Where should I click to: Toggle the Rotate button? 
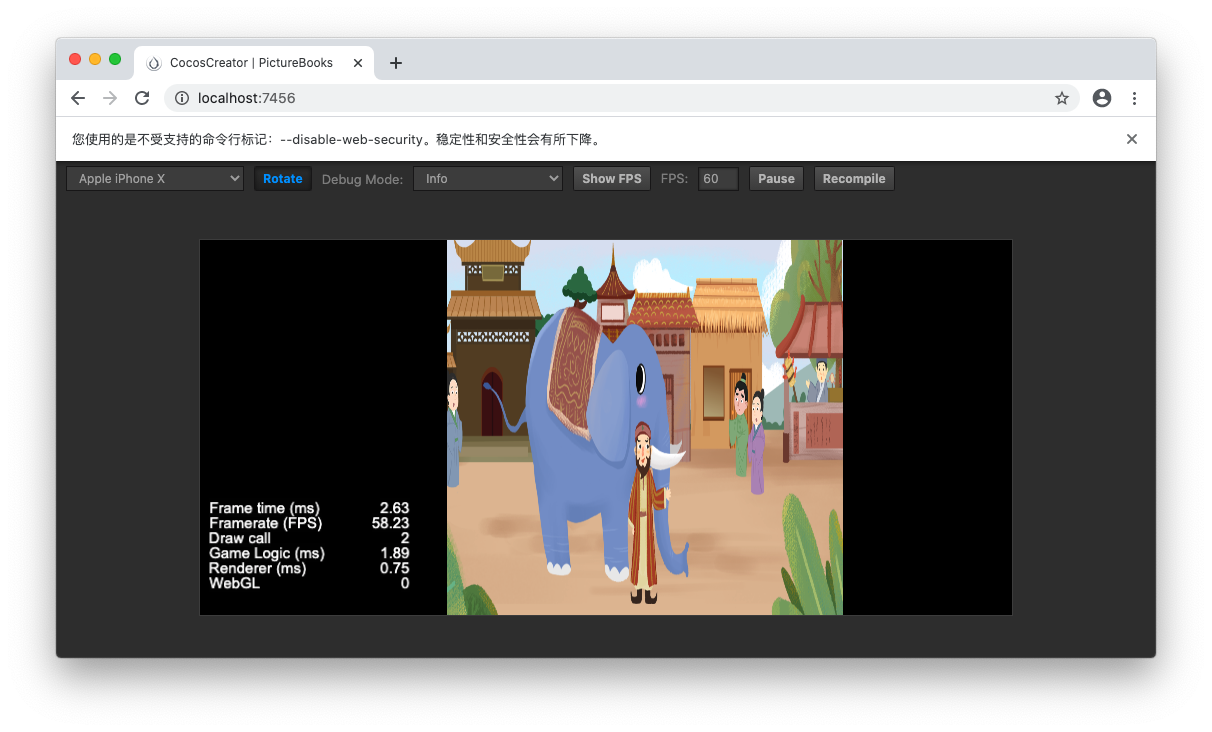283,179
